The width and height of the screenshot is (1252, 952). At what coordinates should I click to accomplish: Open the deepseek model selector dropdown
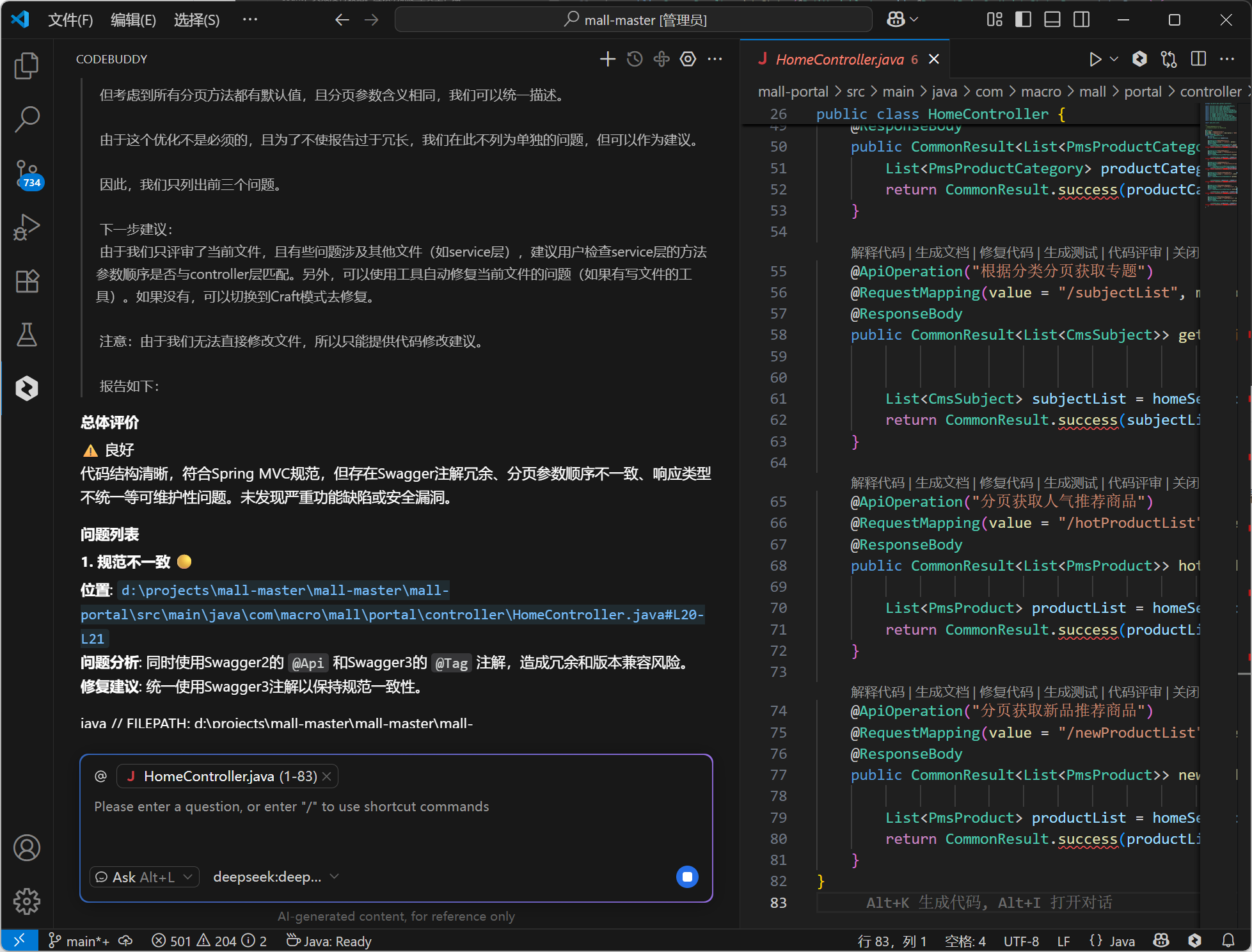[275, 877]
